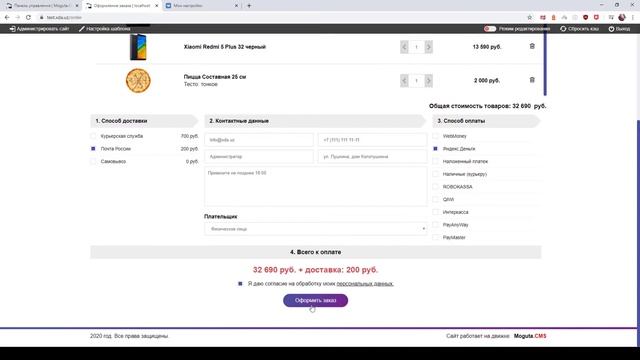Toggle the editing mode switch
The height and width of the screenshot is (360, 640).
pyautogui.click(x=490, y=29)
